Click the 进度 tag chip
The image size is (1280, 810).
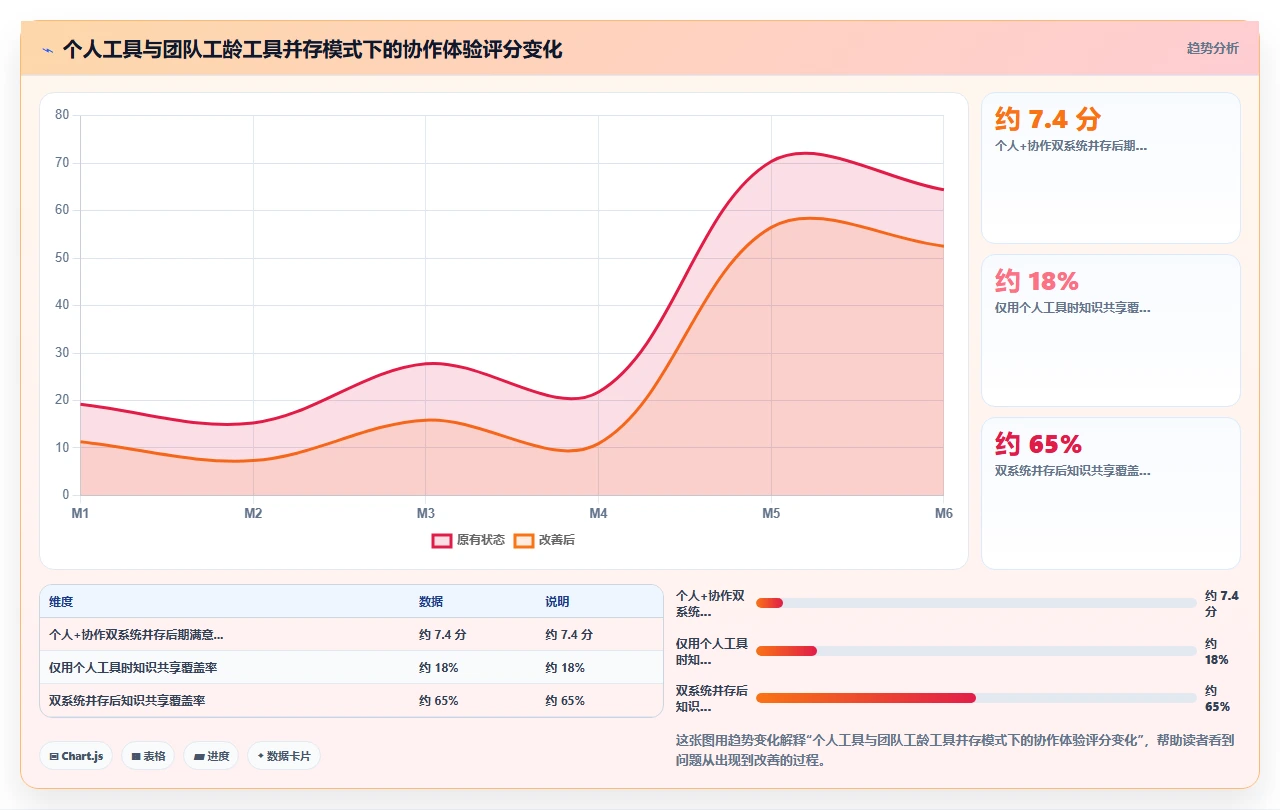211,756
